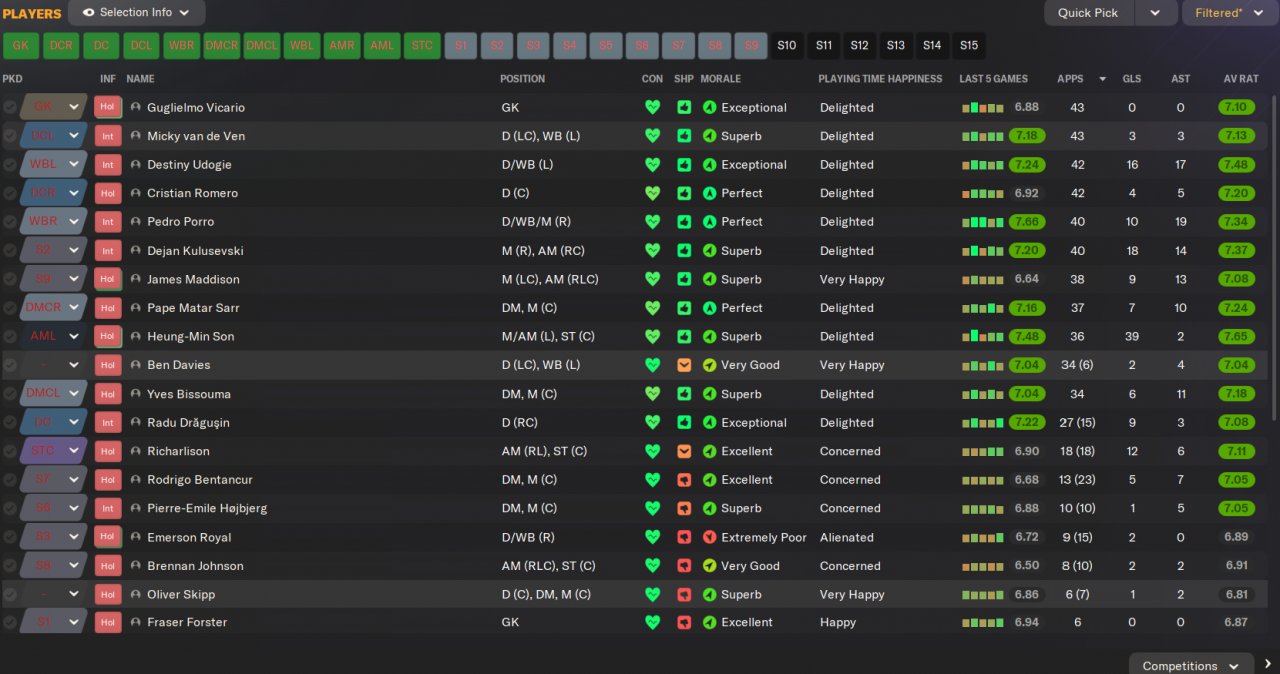The width and height of the screenshot is (1280, 674).
Task: Click Brennan Johnson's red sharpness icon
Action: tap(684, 566)
